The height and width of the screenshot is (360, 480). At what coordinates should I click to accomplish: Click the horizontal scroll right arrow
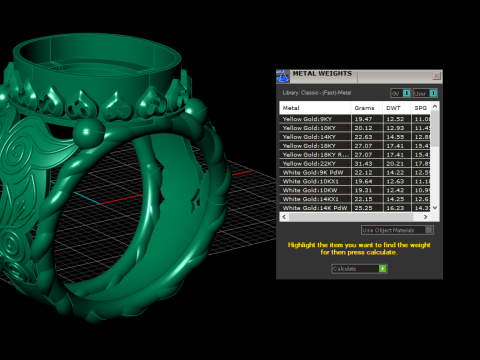pos(425,217)
